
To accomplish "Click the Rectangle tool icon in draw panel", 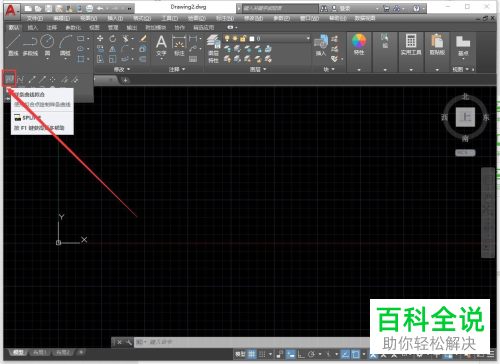I will [x=81, y=39].
